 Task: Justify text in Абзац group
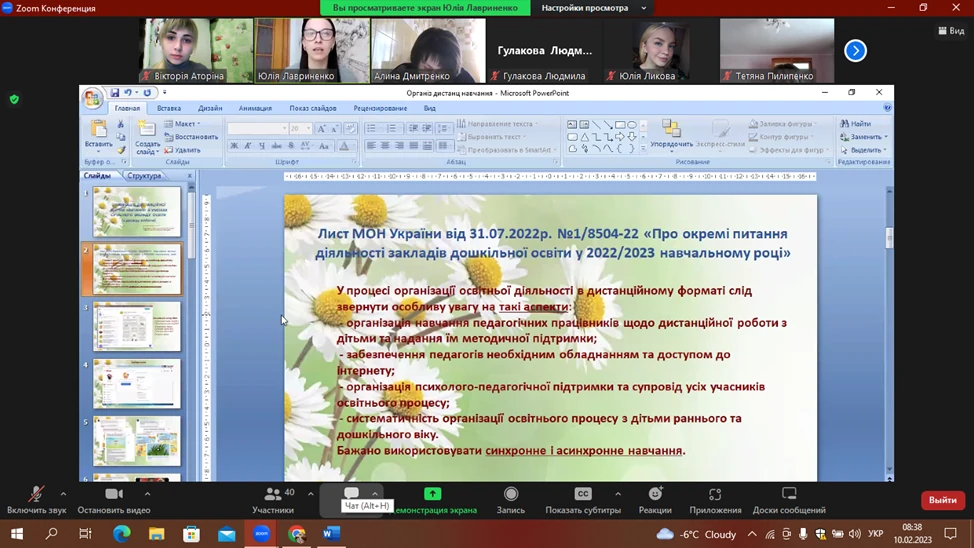[413, 146]
